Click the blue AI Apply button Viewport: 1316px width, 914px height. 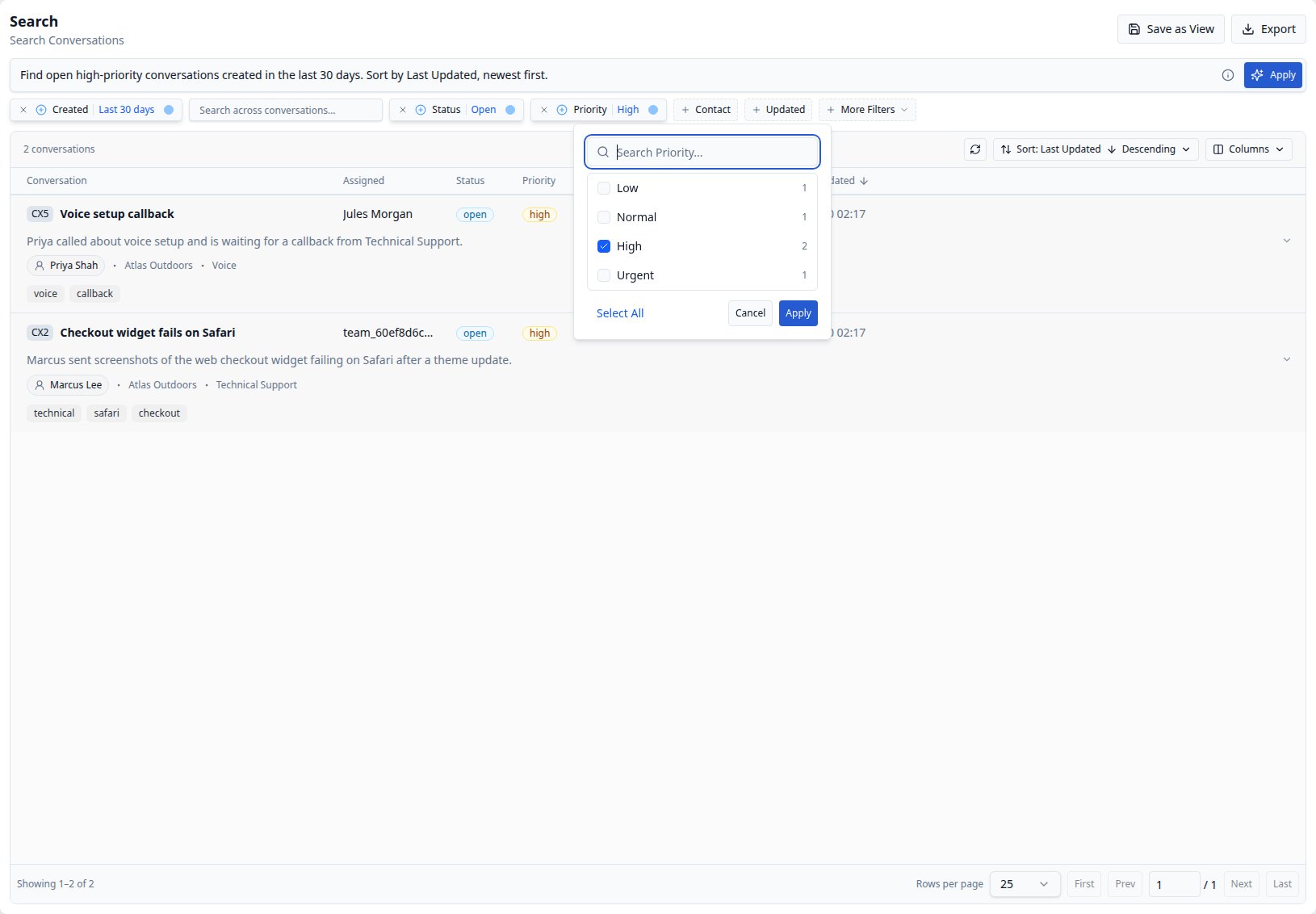(1273, 75)
